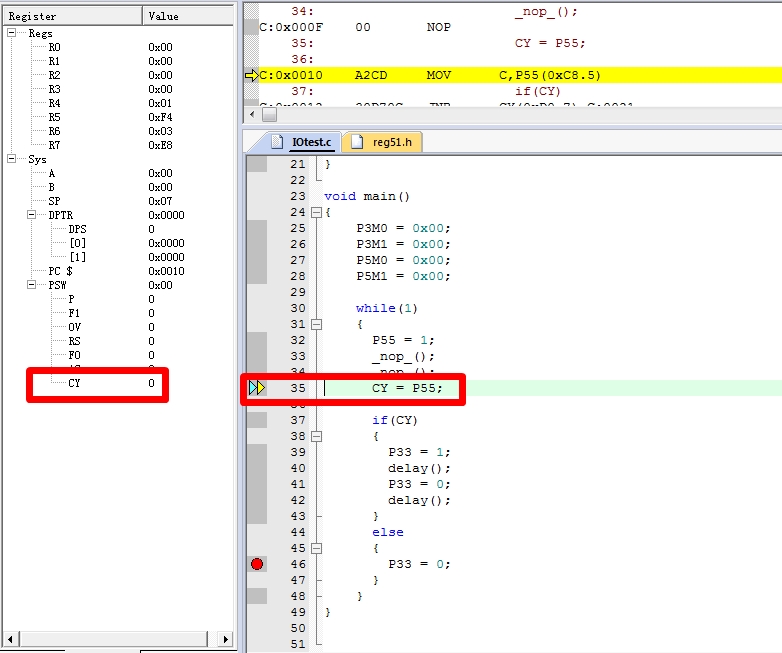Collapse the DPTR register node

click(31, 215)
